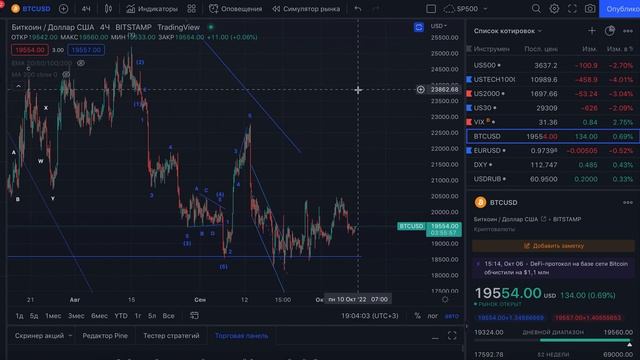Open the 4Ч timeframe selector
Viewport: 640px width, 360px height.
tap(86, 9)
